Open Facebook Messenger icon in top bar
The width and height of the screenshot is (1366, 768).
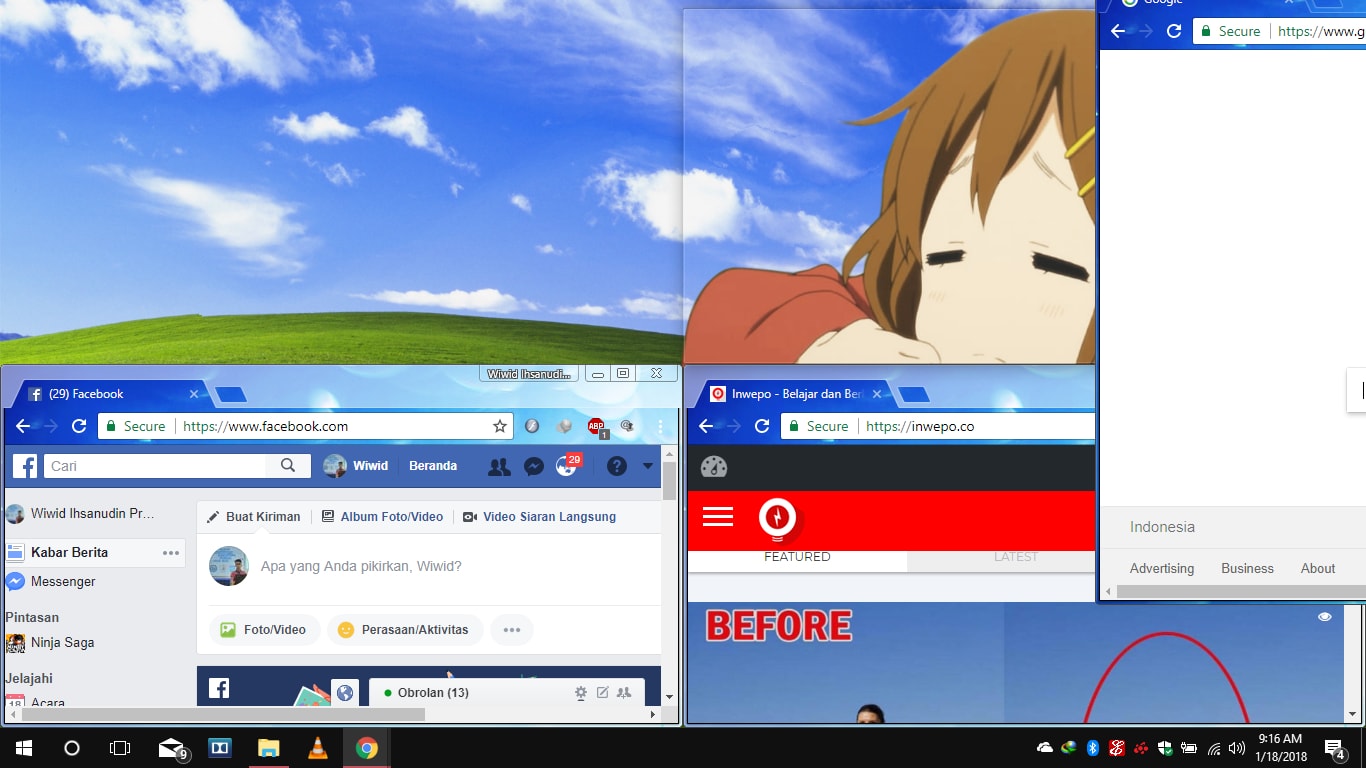pyautogui.click(x=534, y=466)
